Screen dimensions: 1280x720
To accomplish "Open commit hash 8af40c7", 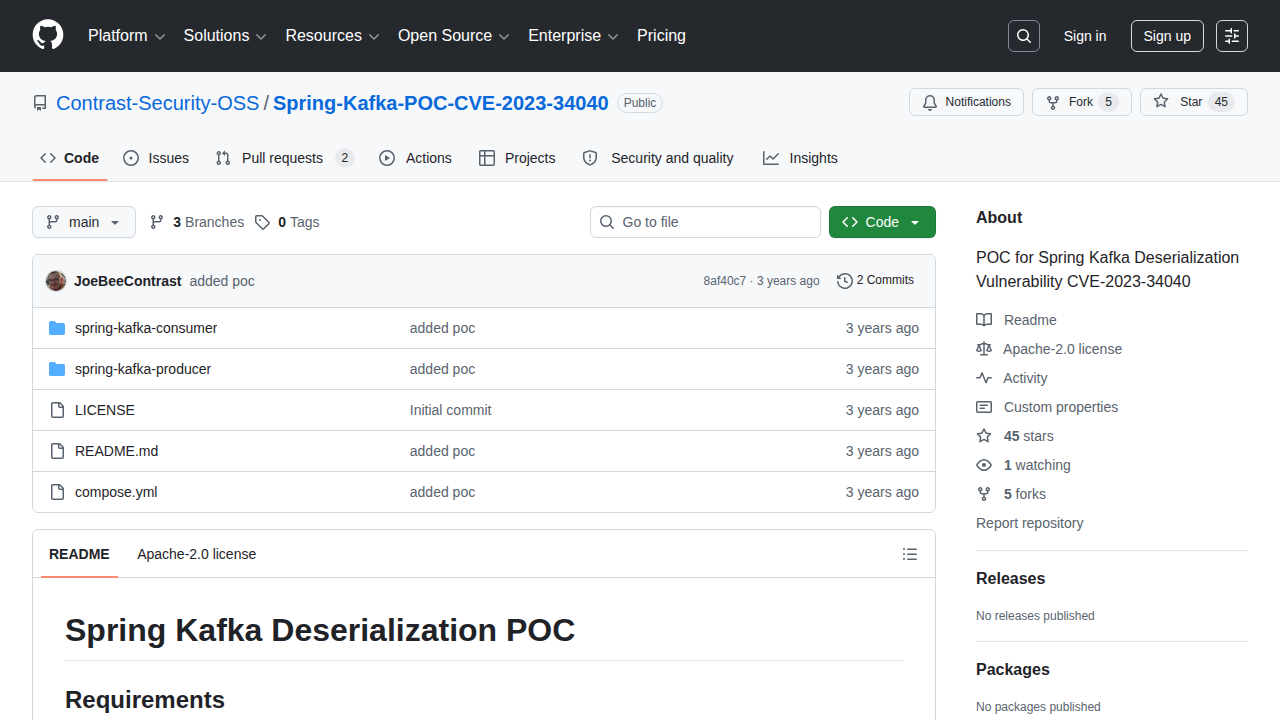I will point(725,281).
